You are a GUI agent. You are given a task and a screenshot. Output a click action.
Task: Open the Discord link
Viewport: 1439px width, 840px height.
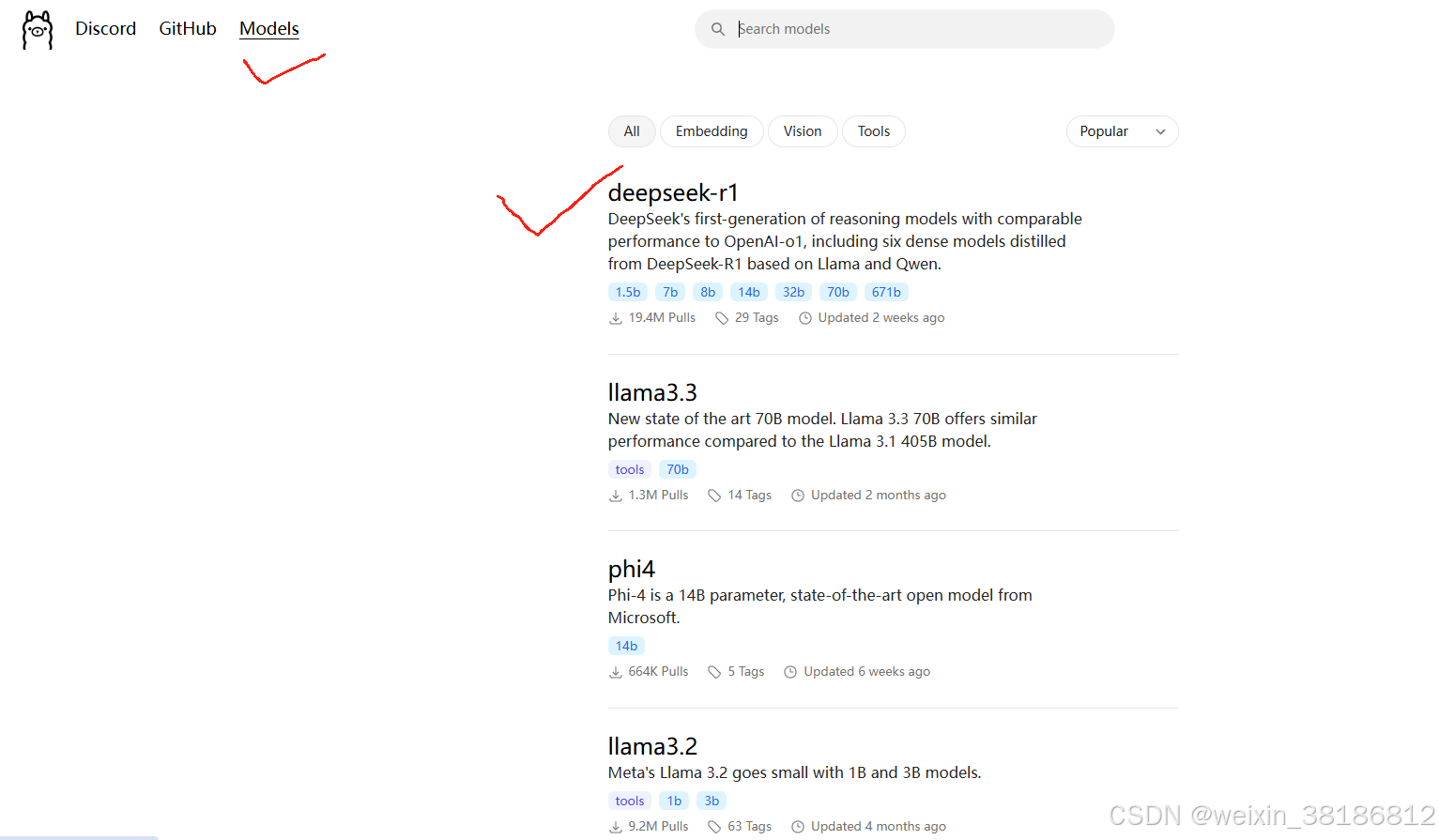[106, 29]
